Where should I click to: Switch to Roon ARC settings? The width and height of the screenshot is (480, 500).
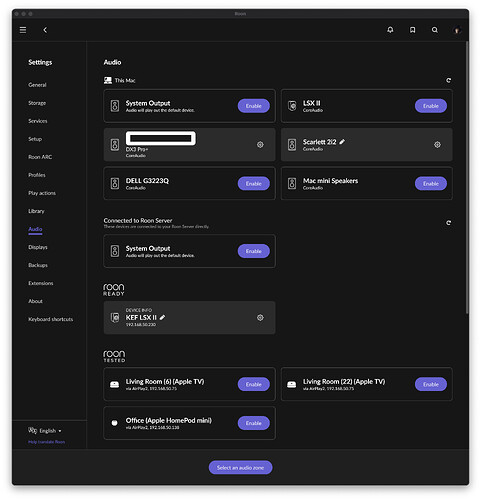[x=40, y=157]
